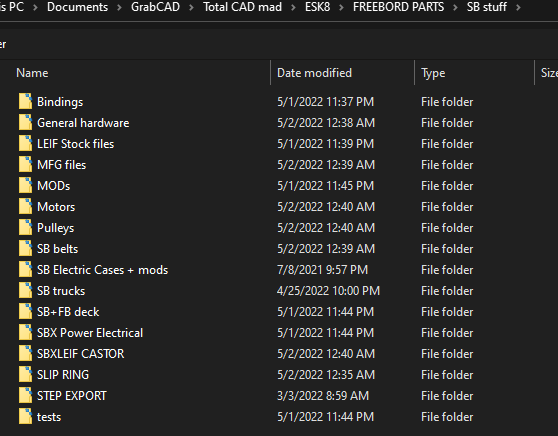Open the chevron after Total CAD mad
Image resolution: width=558 pixels, height=436 pixels.
coord(293,7)
